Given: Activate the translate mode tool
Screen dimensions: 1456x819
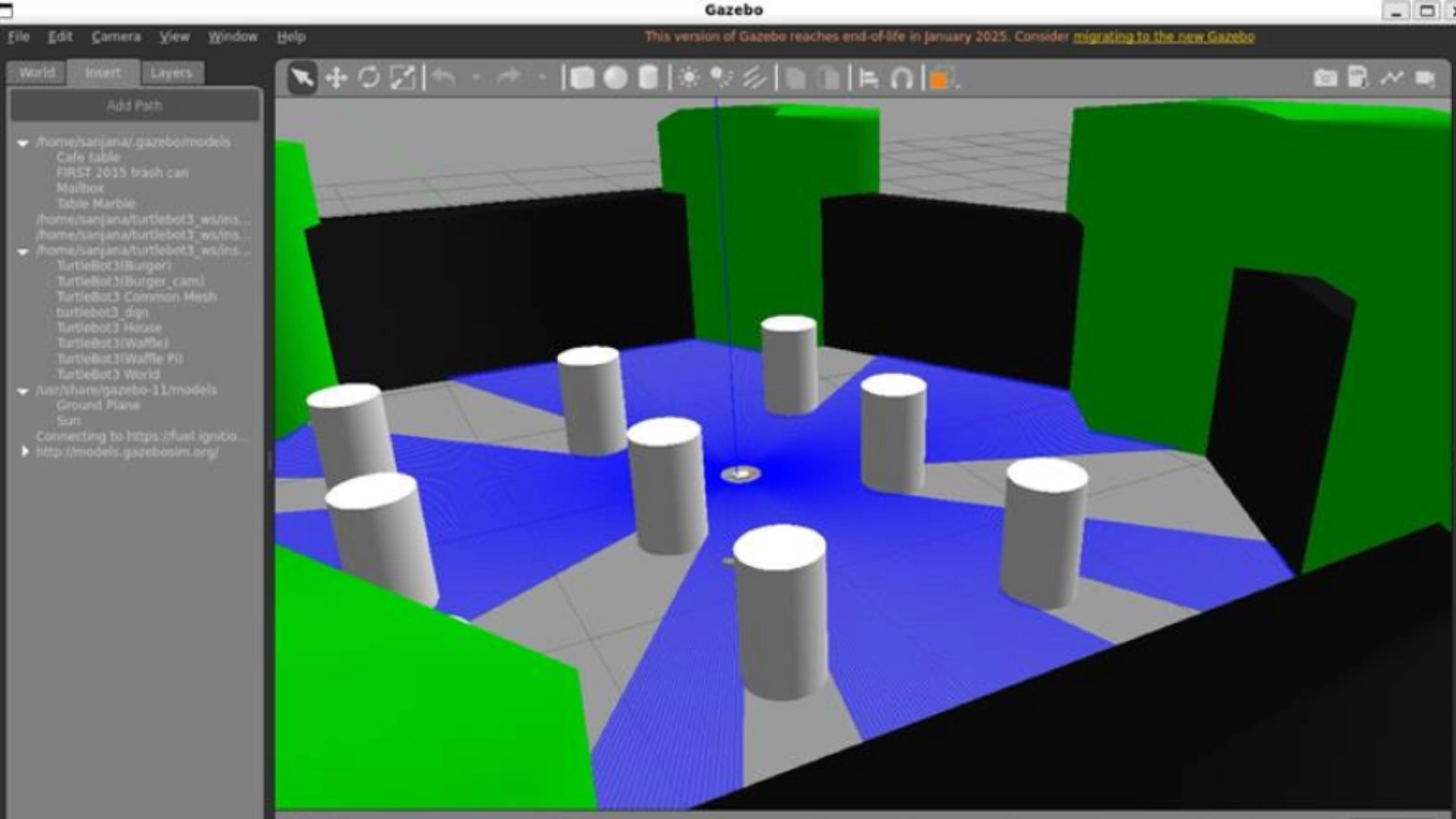Looking at the screenshot, I should (336, 78).
